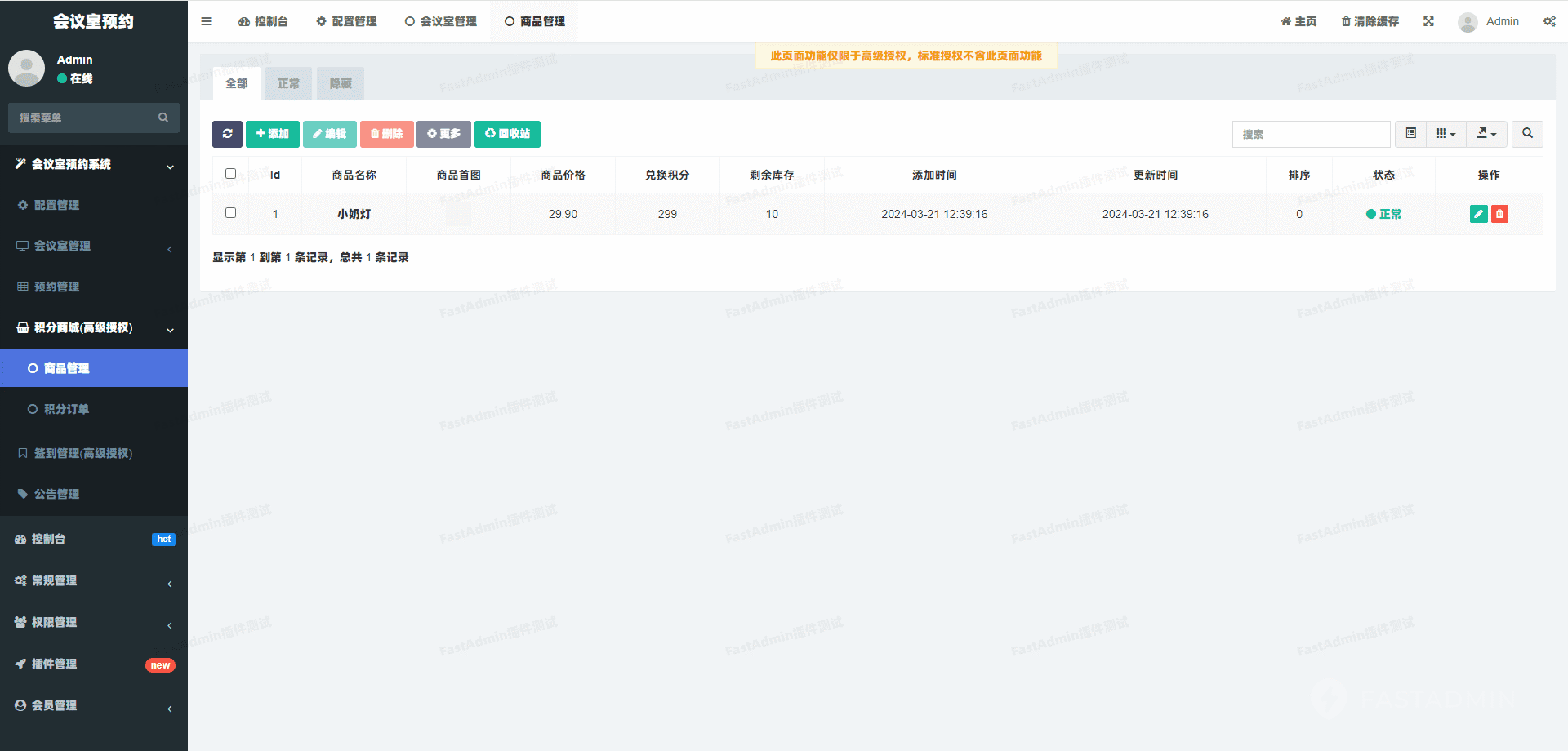The width and height of the screenshot is (1568, 751).
Task: Open the columns visibility dropdown
Action: (x=1445, y=134)
